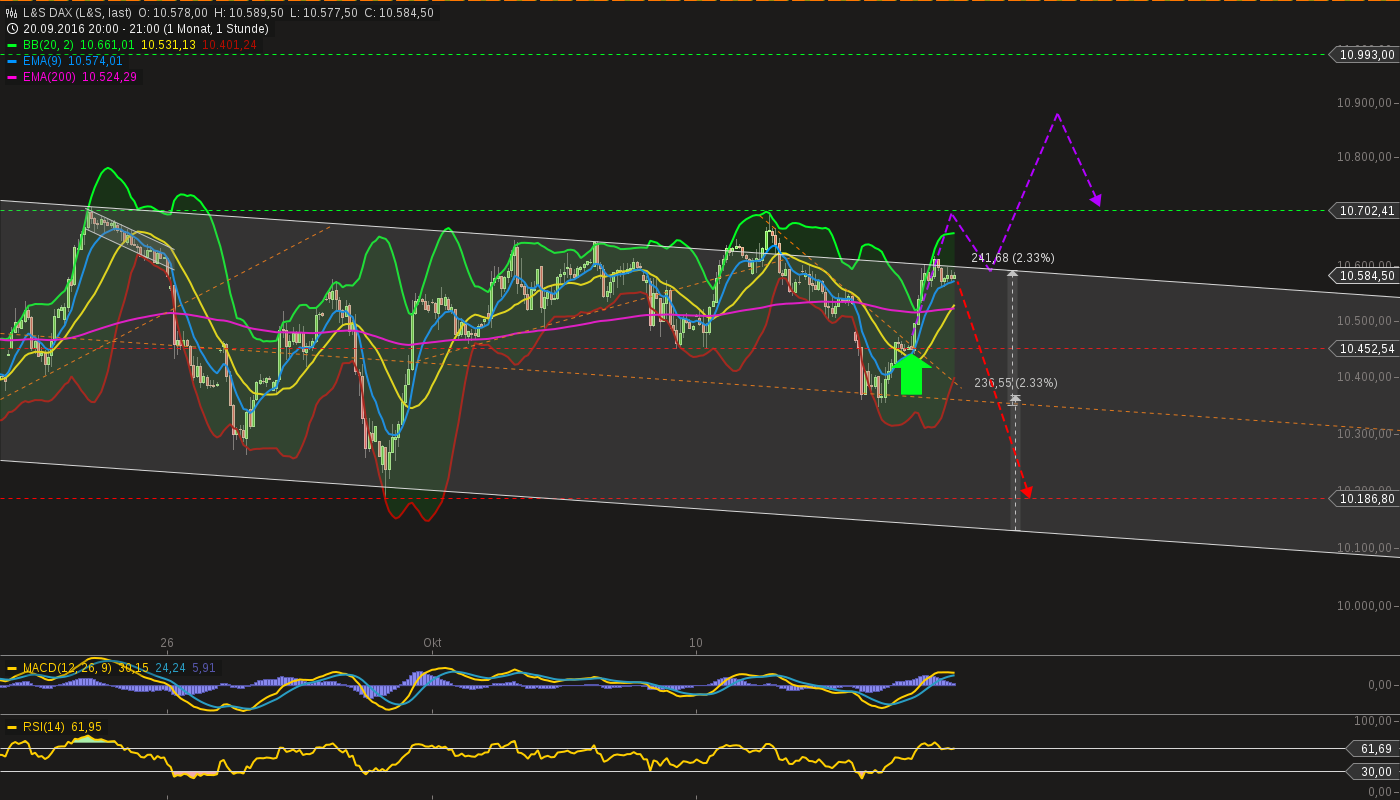The height and width of the screenshot is (800, 1400).
Task: Select the EMA(9) indicator label
Action: [x=43, y=61]
